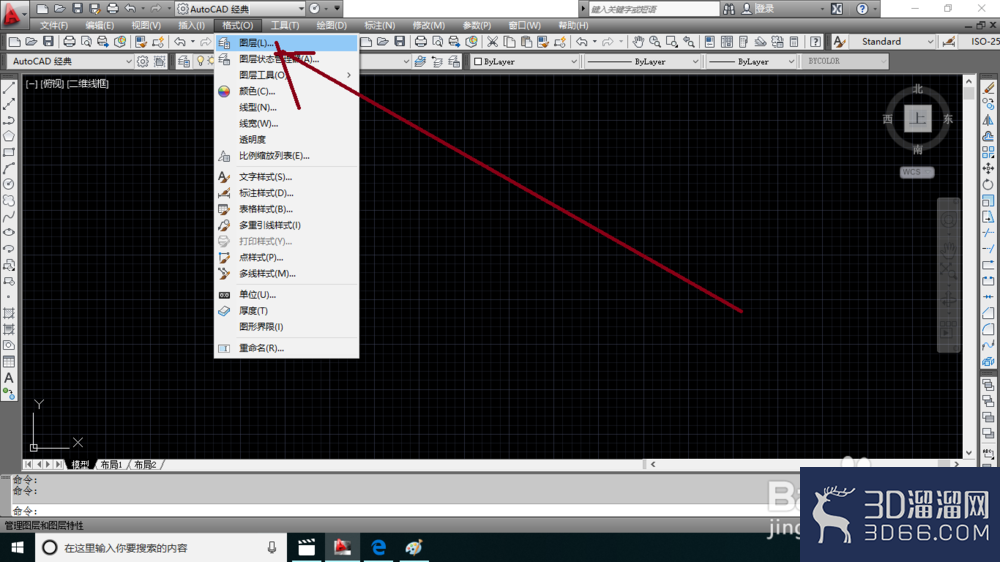
Task: Click the Zoom Window icon
Action: (672, 42)
